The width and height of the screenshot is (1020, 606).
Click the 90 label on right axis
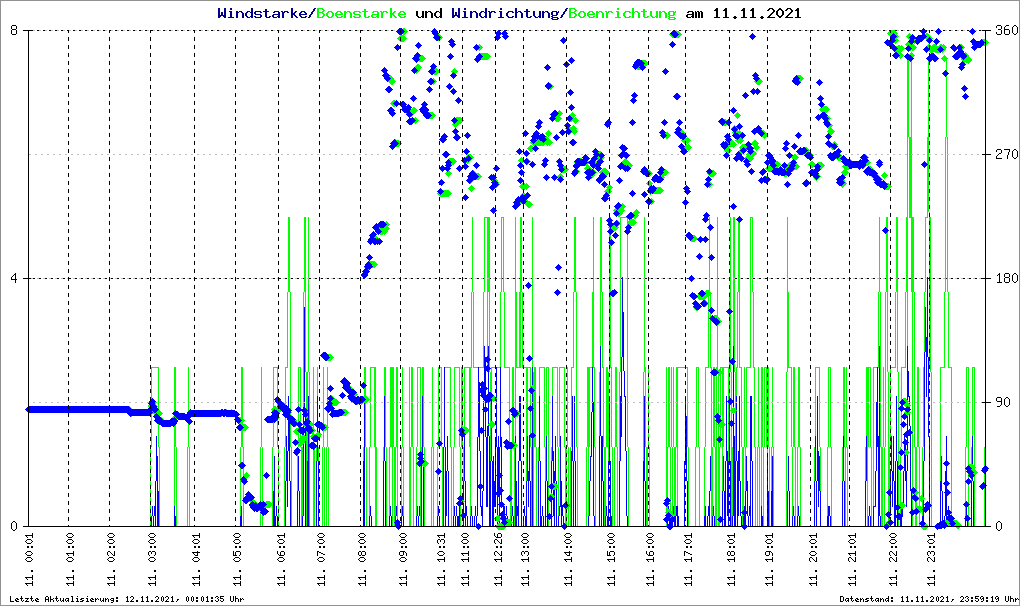(1000, 403)
